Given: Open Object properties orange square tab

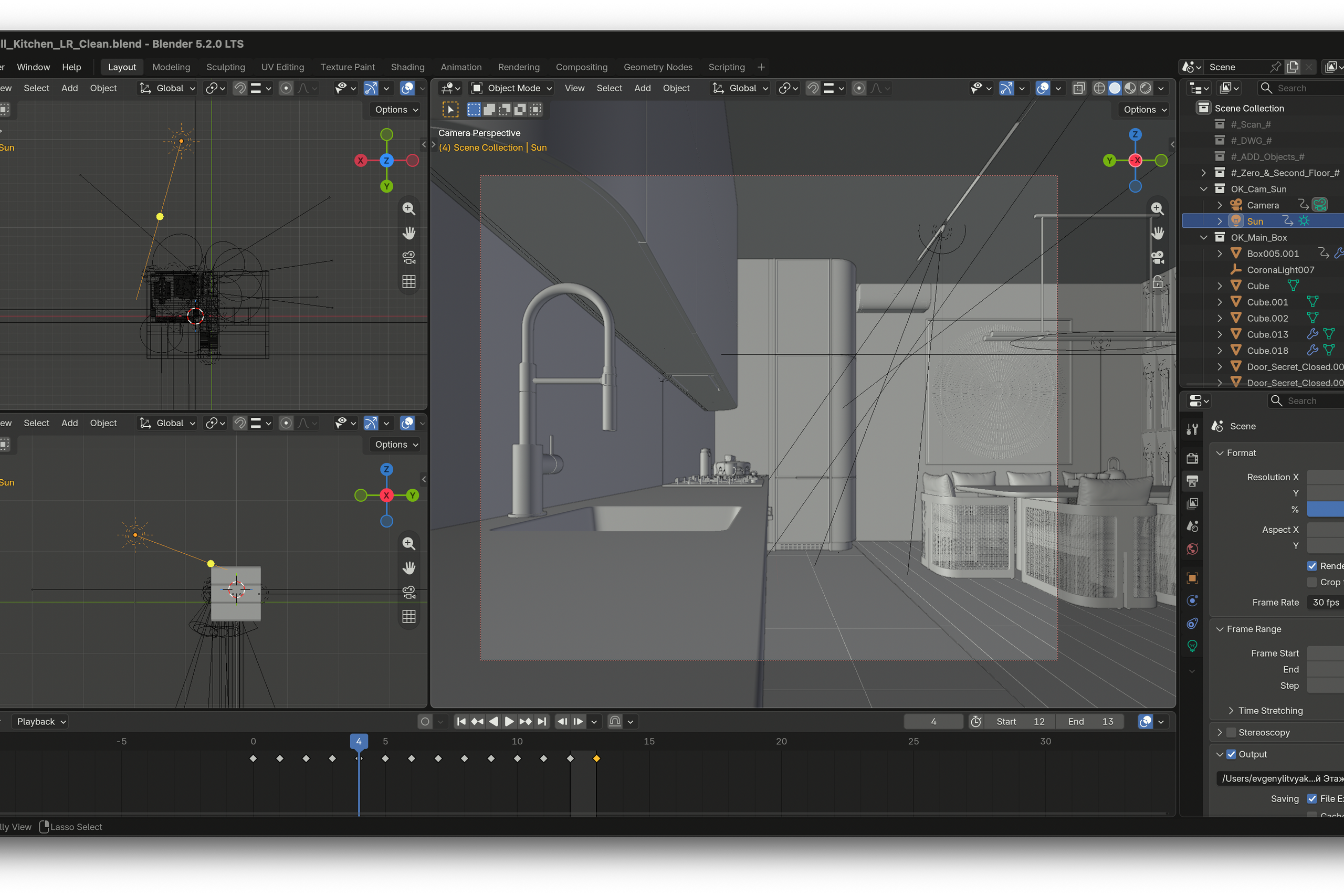Looking at the screenshot, I should pos(1192,578).
